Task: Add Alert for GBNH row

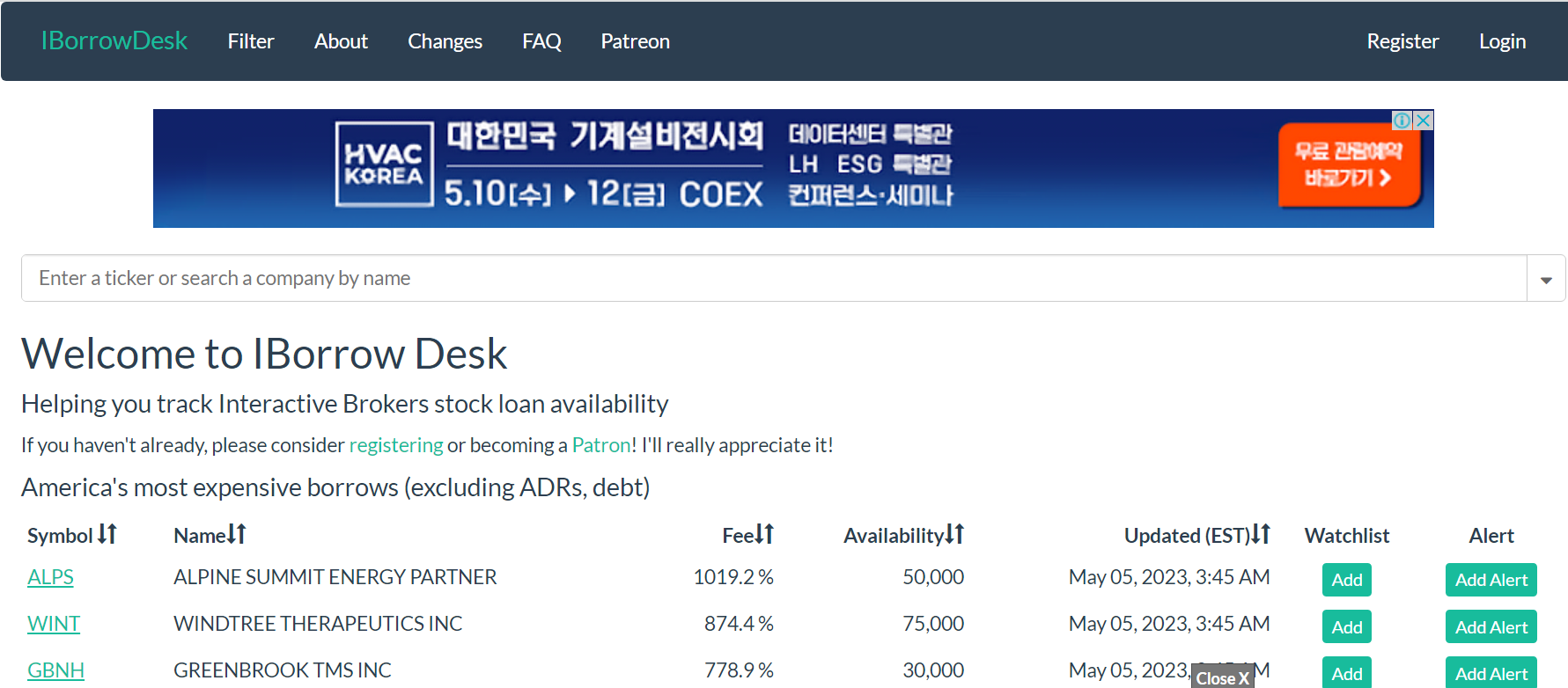Action: 1491,673
